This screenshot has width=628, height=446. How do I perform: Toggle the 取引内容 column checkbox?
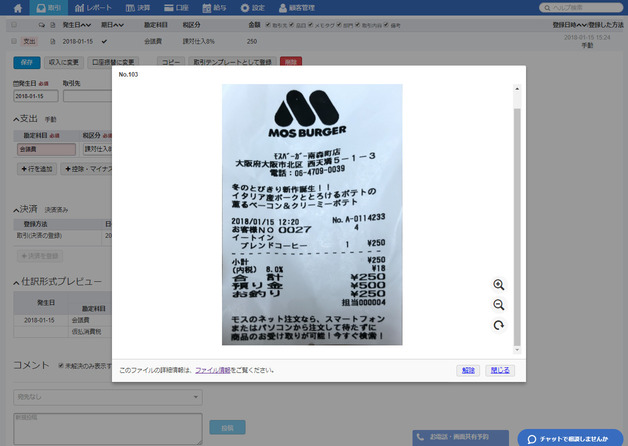click(x=357, y=25)
